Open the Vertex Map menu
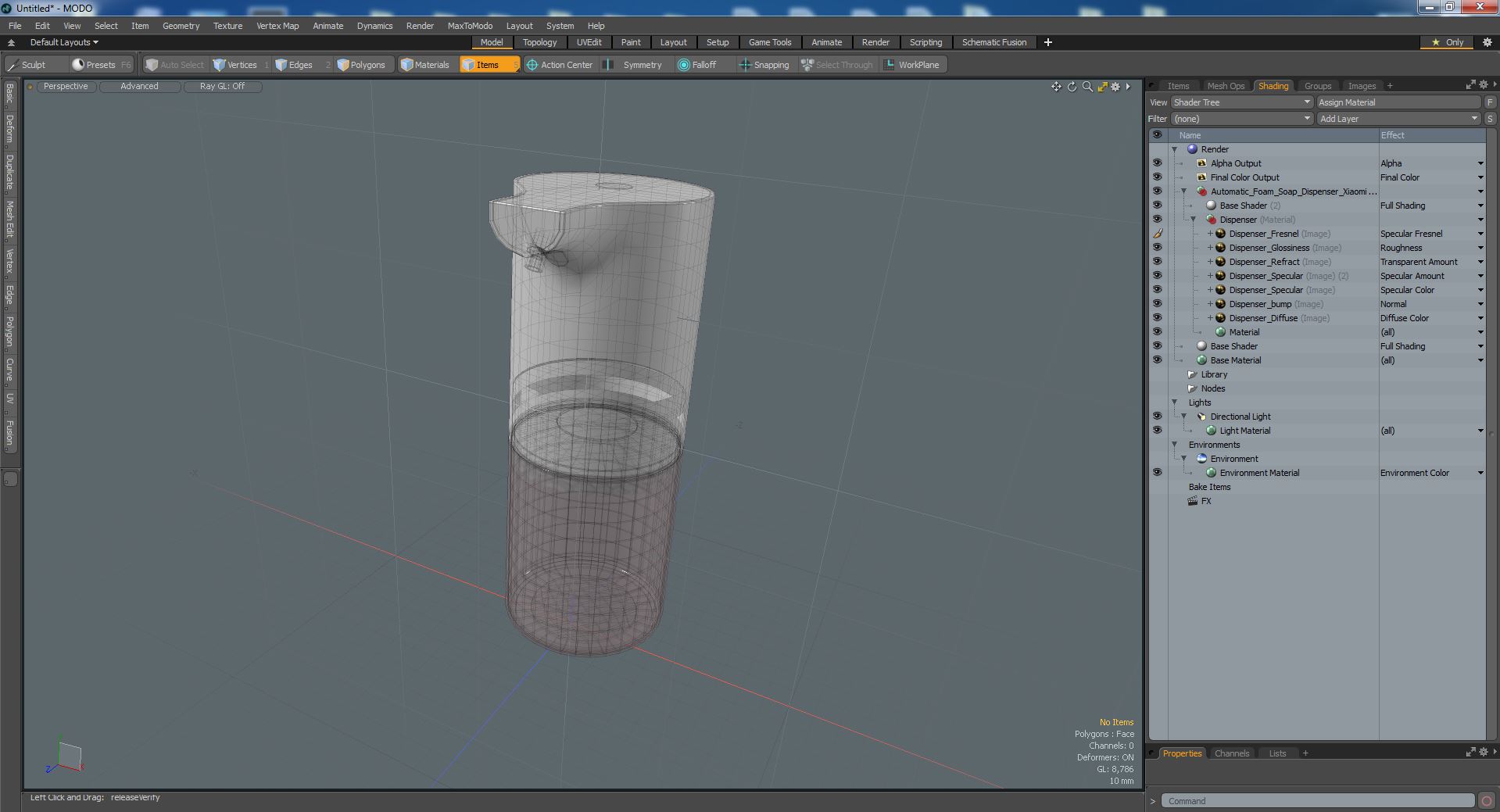The width and height of the screenshot is (1500, 812). point(277,26)
